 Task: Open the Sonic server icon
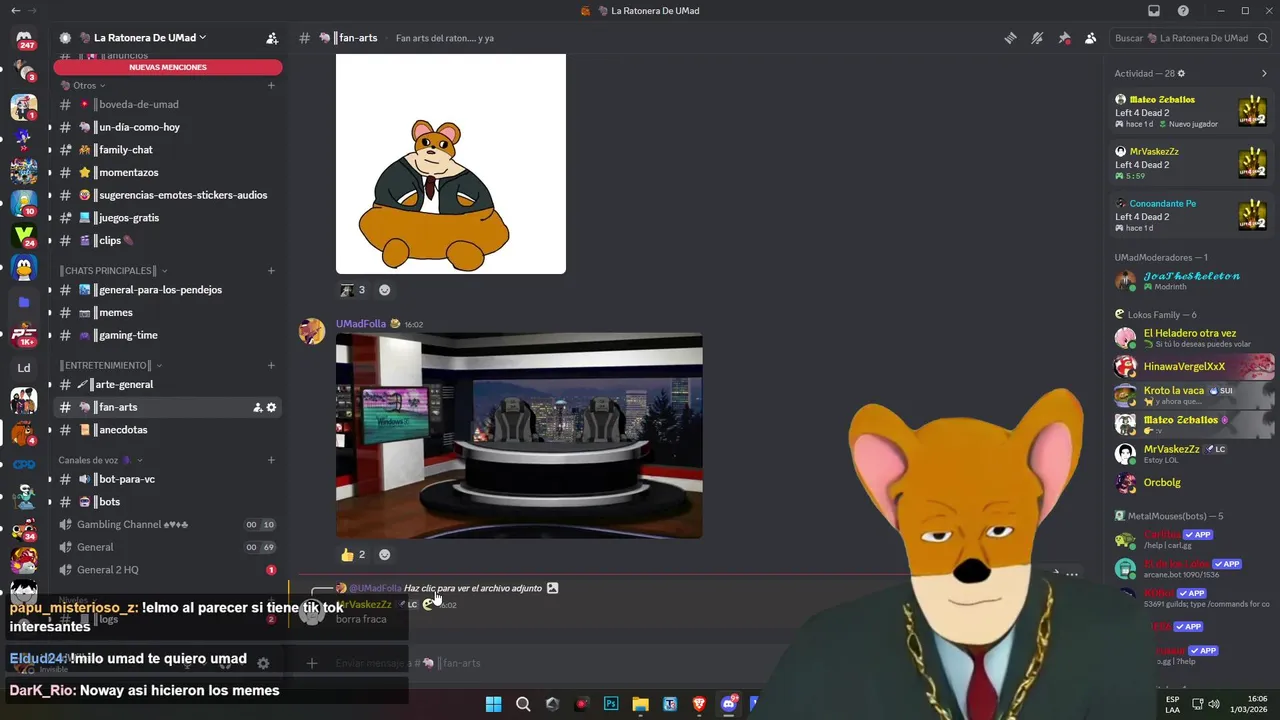pyautogui.click(x=24, y=138)
